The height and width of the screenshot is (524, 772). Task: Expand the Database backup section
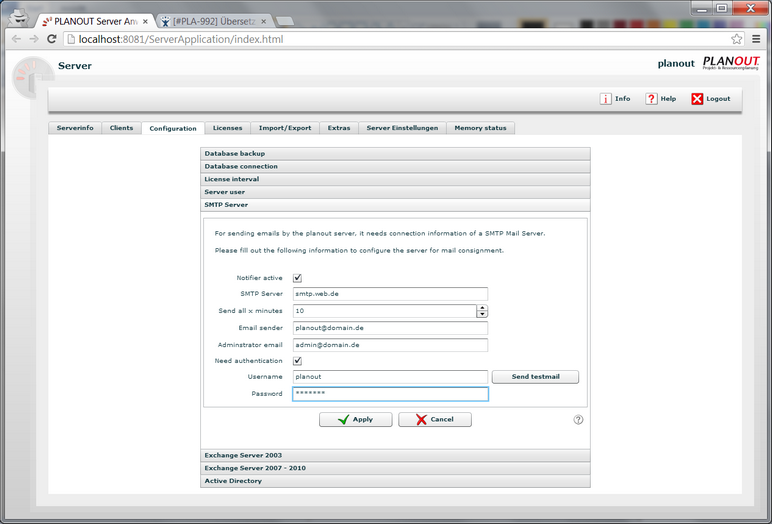pyautogui.click(x=395, y=154)
